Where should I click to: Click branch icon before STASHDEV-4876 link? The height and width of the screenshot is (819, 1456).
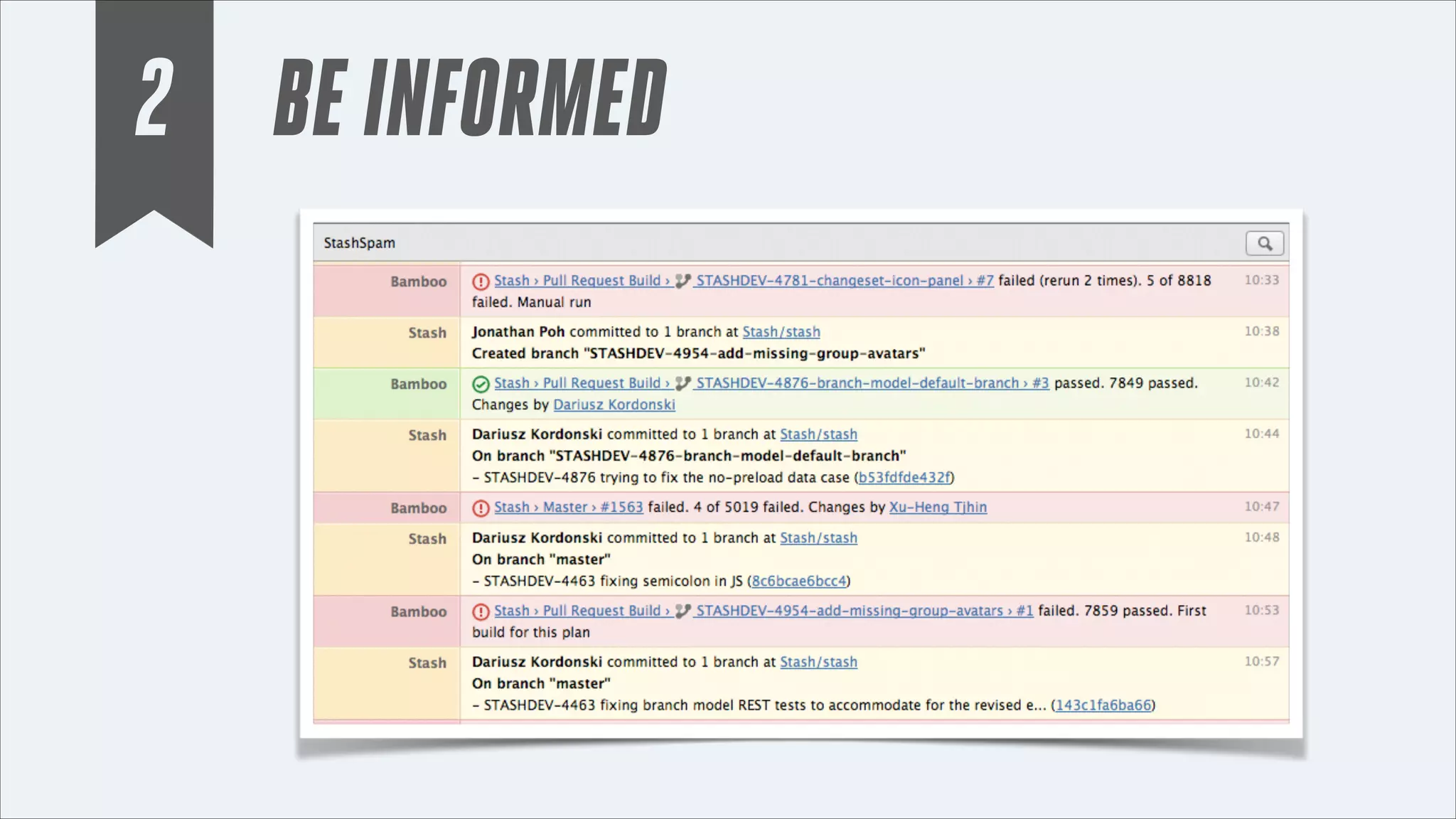tap(682, 383)
